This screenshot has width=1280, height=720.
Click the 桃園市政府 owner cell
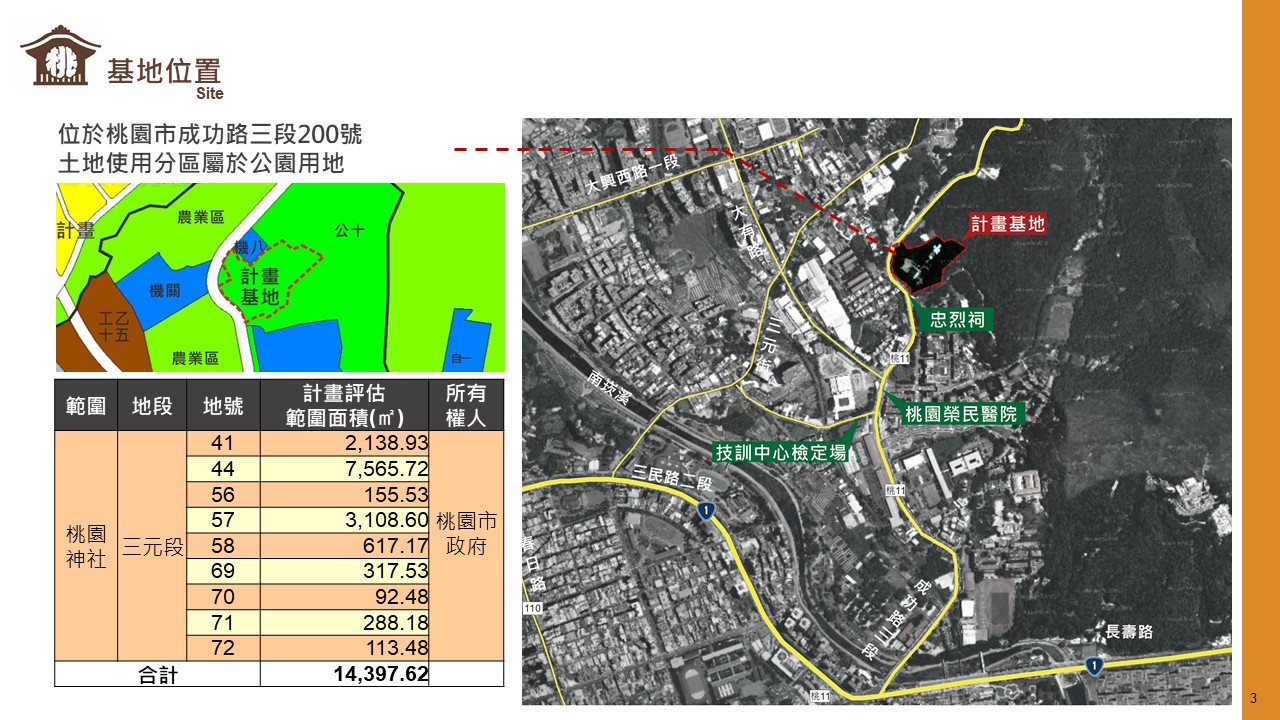coord(466,533)
